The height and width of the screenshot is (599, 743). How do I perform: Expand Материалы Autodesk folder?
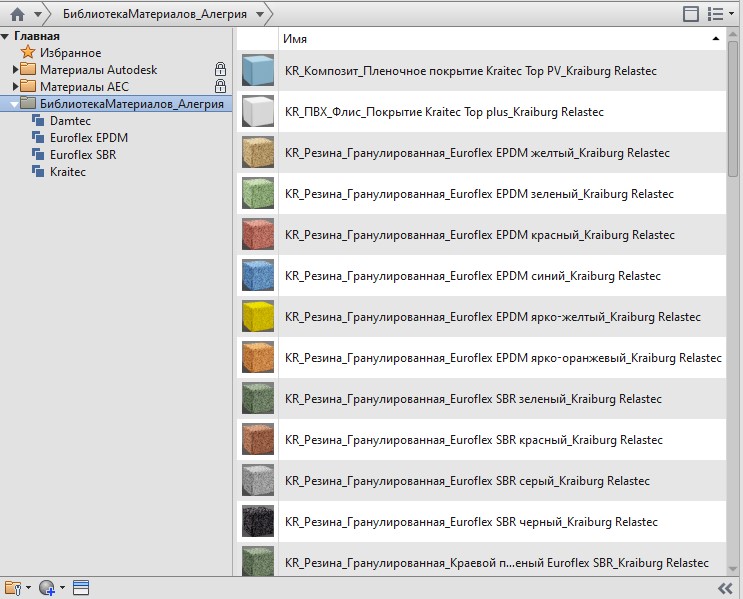15,70
